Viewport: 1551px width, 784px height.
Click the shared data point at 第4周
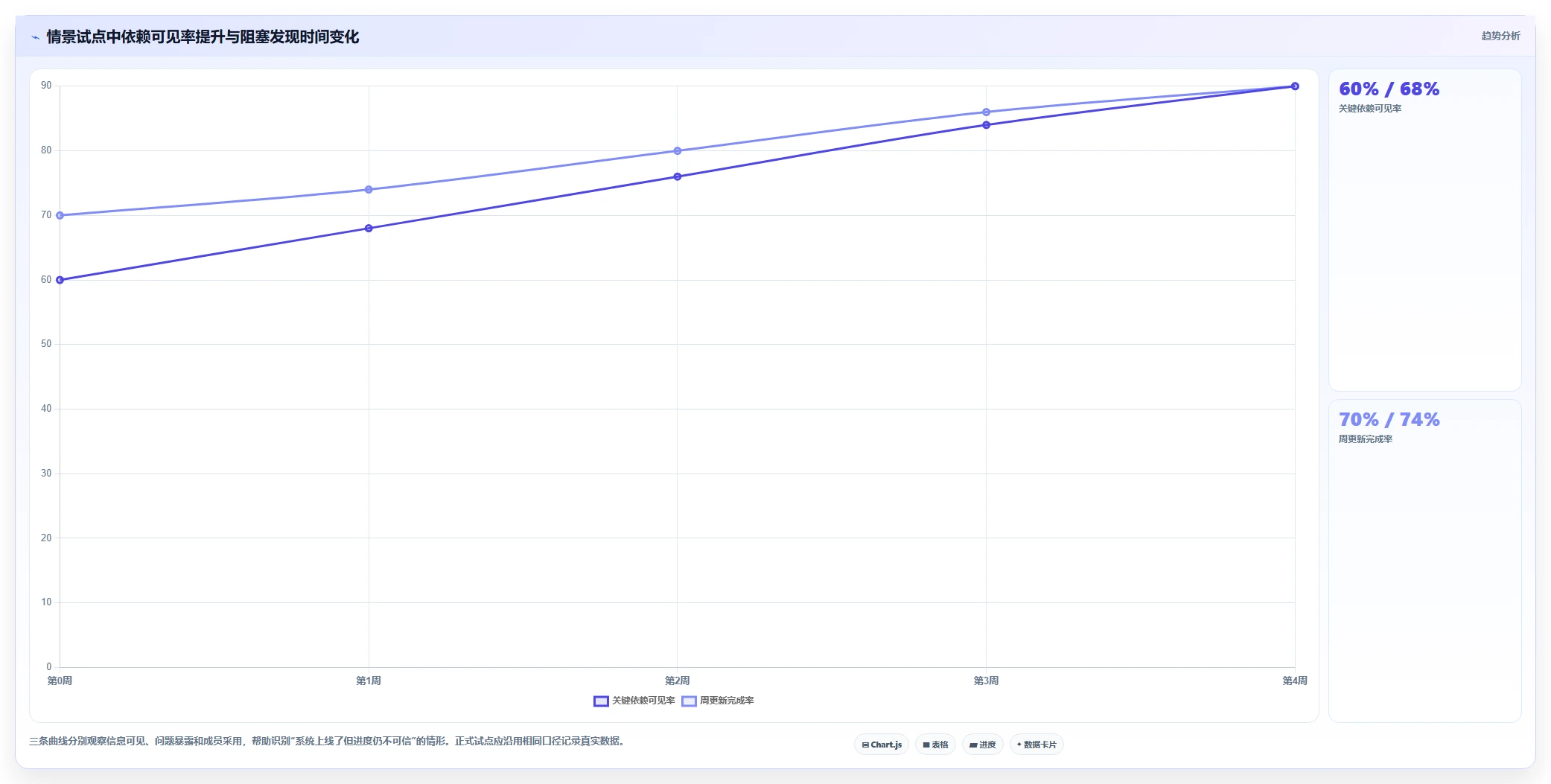coord(1295,86)
